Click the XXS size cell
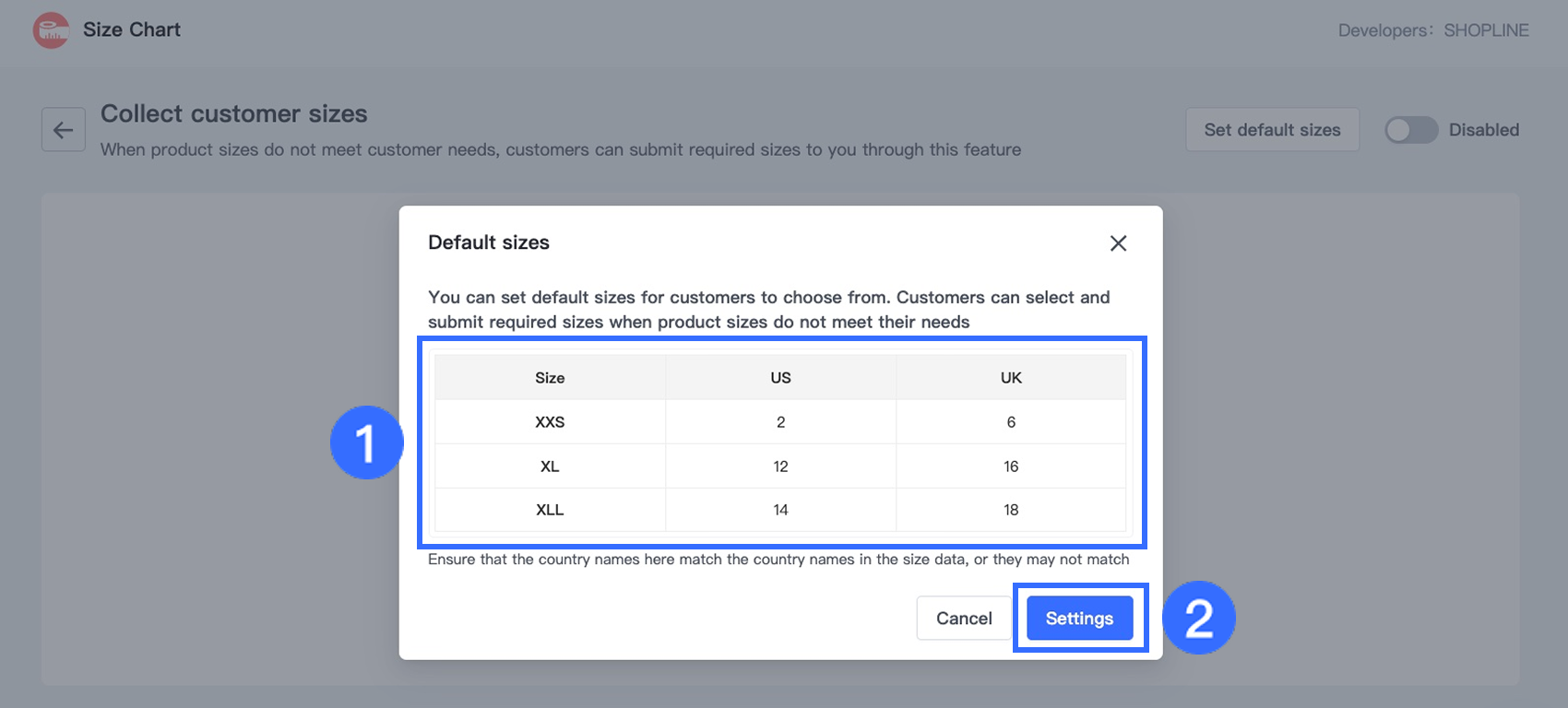Image resolution: width=1568 pixels, height=708 pixels. tap(550, 422)
